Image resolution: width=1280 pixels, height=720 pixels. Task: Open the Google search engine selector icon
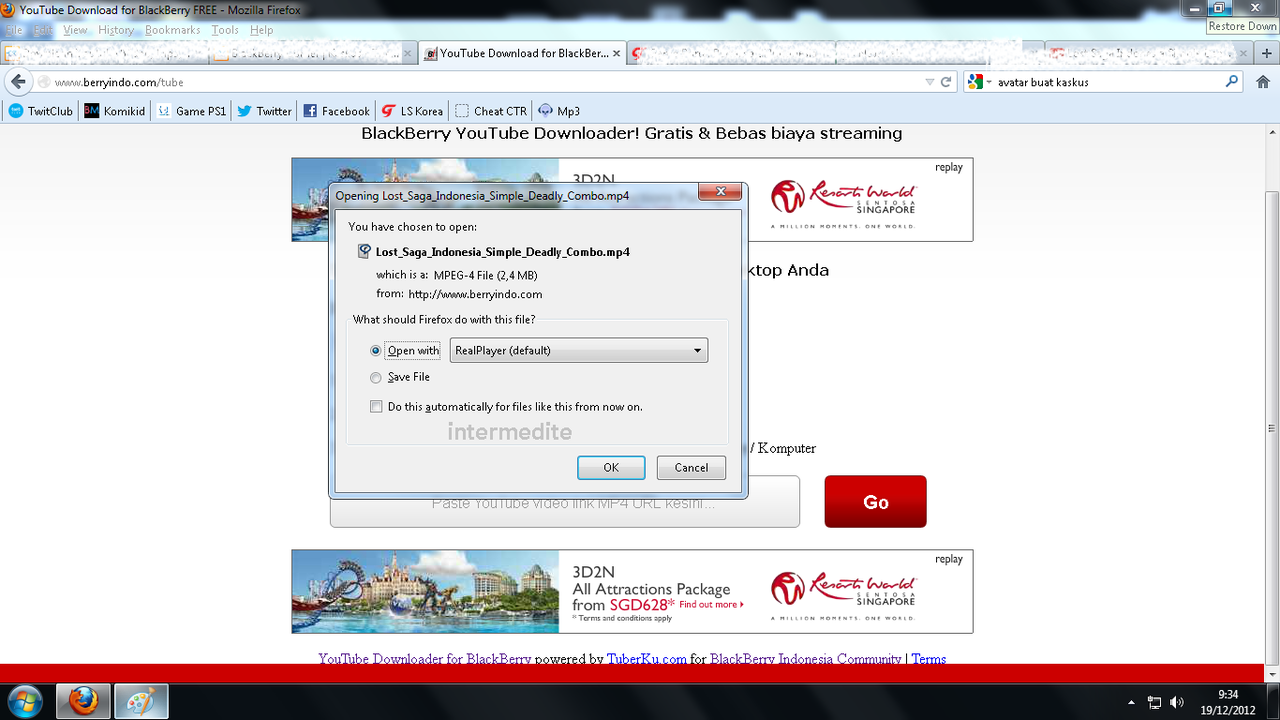pyautogui.click(x=978, y=82)
